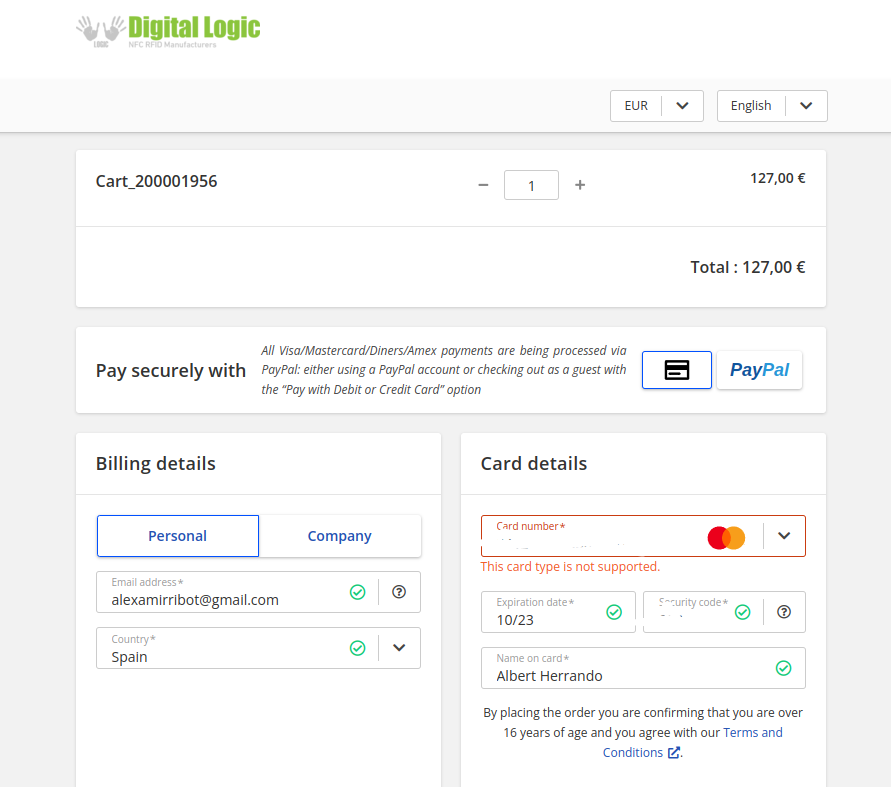Click the email validation checkmark icon
This screenshot has width=891, height=787.
(x=357, y=592)
